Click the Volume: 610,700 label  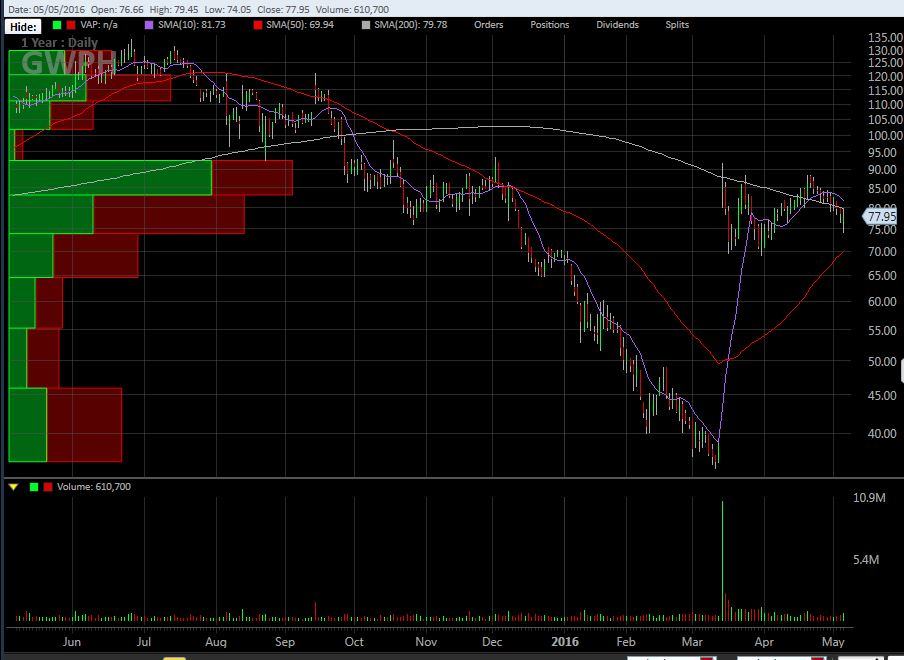pos(94,487)
